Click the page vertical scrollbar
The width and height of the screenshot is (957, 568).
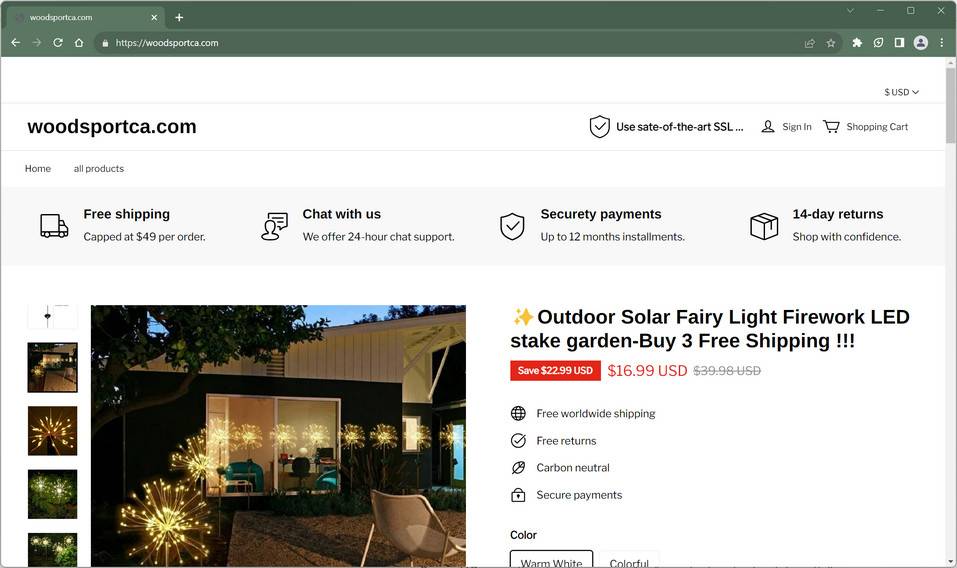950,312
